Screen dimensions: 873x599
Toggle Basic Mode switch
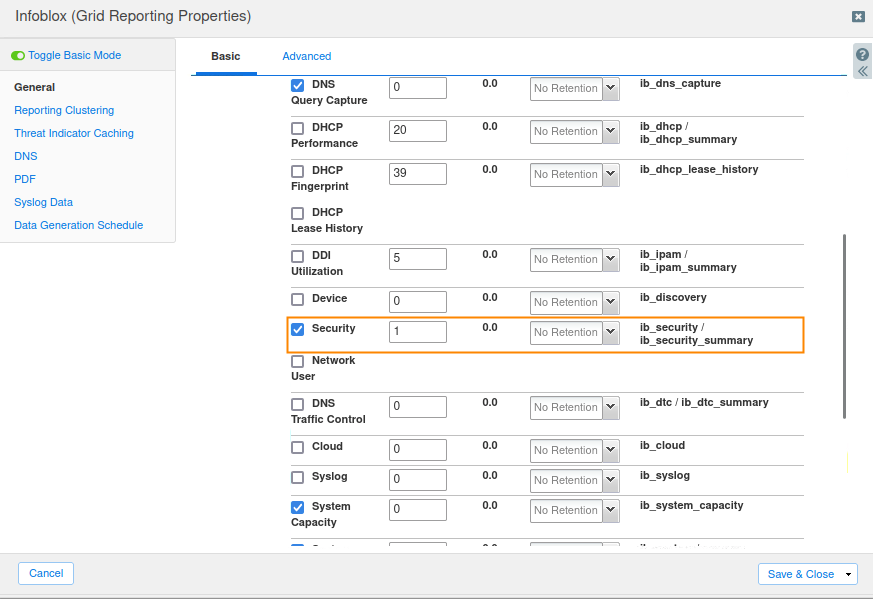click(x=18, y=56)
